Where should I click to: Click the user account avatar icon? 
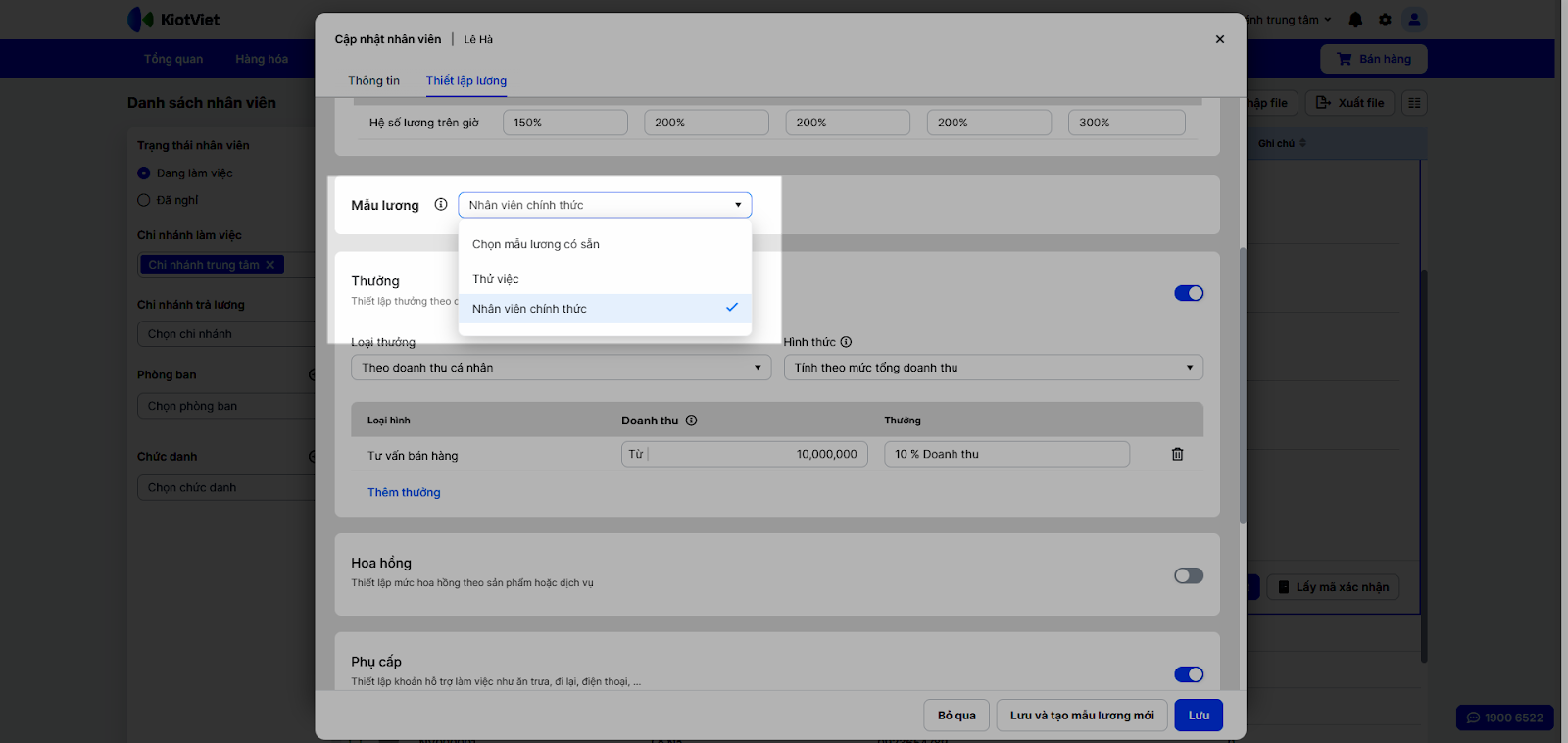[1413, 20]
